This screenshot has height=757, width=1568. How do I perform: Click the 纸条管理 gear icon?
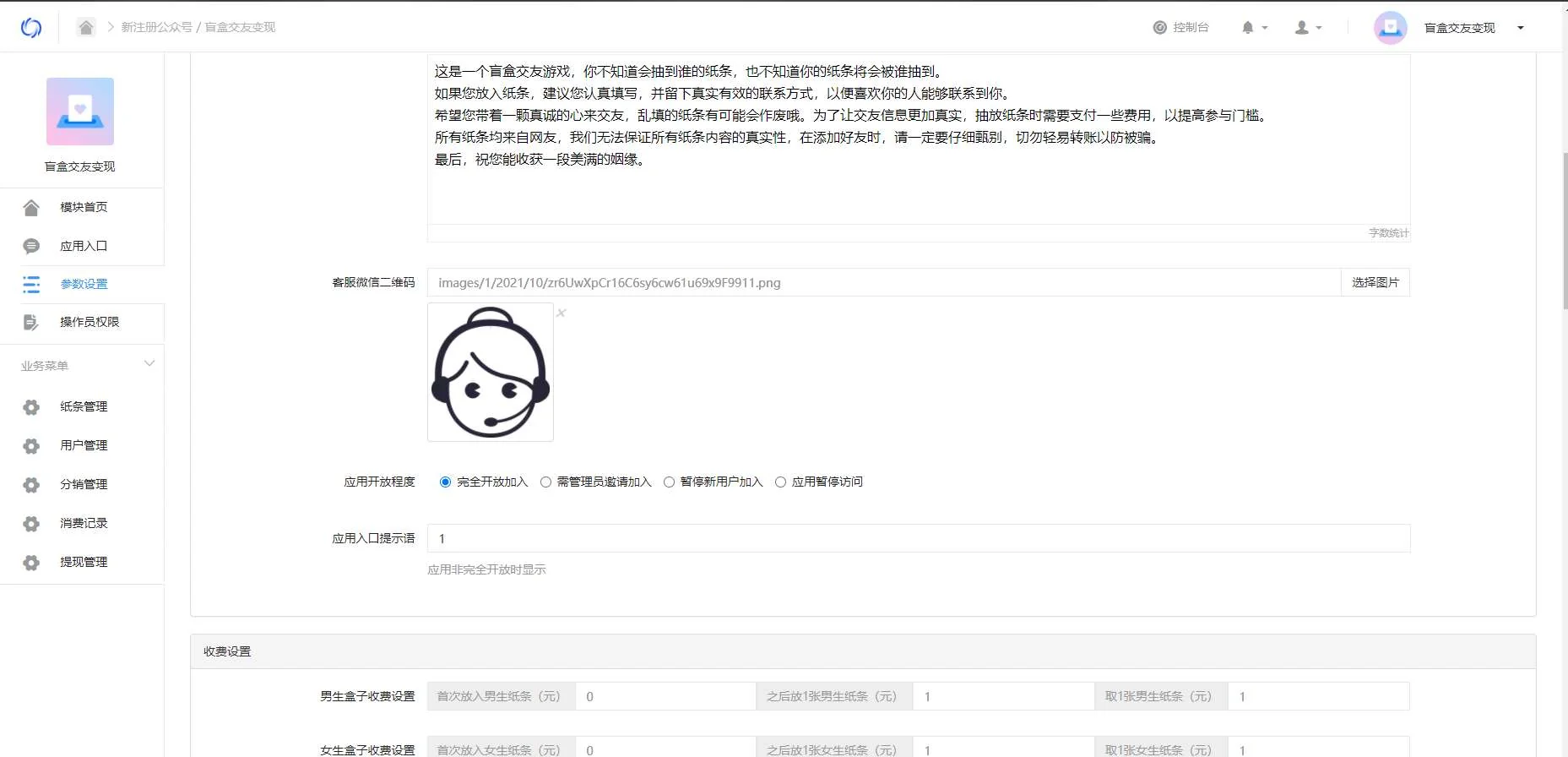tap(31, 407)
